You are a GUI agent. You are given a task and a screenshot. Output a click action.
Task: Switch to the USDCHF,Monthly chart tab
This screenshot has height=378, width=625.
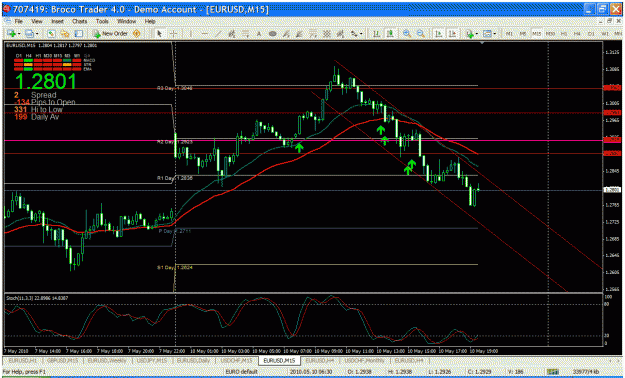pyautogui.click(x=365, y=360)
